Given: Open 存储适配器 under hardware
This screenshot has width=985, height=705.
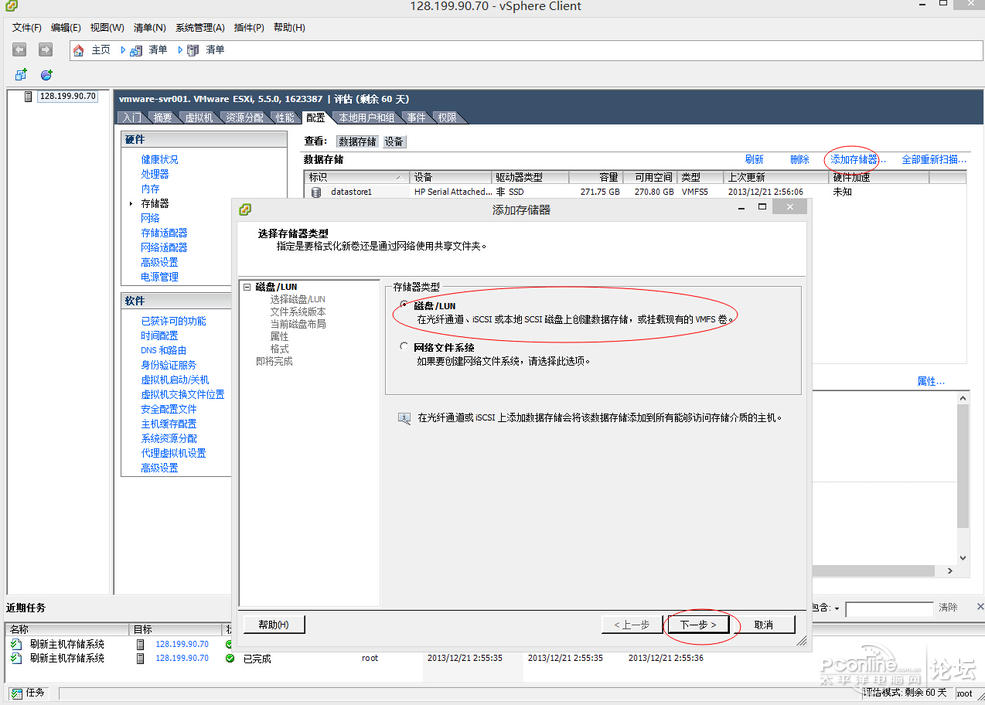Looking at the screenshot, I should [x=164, y=232].
